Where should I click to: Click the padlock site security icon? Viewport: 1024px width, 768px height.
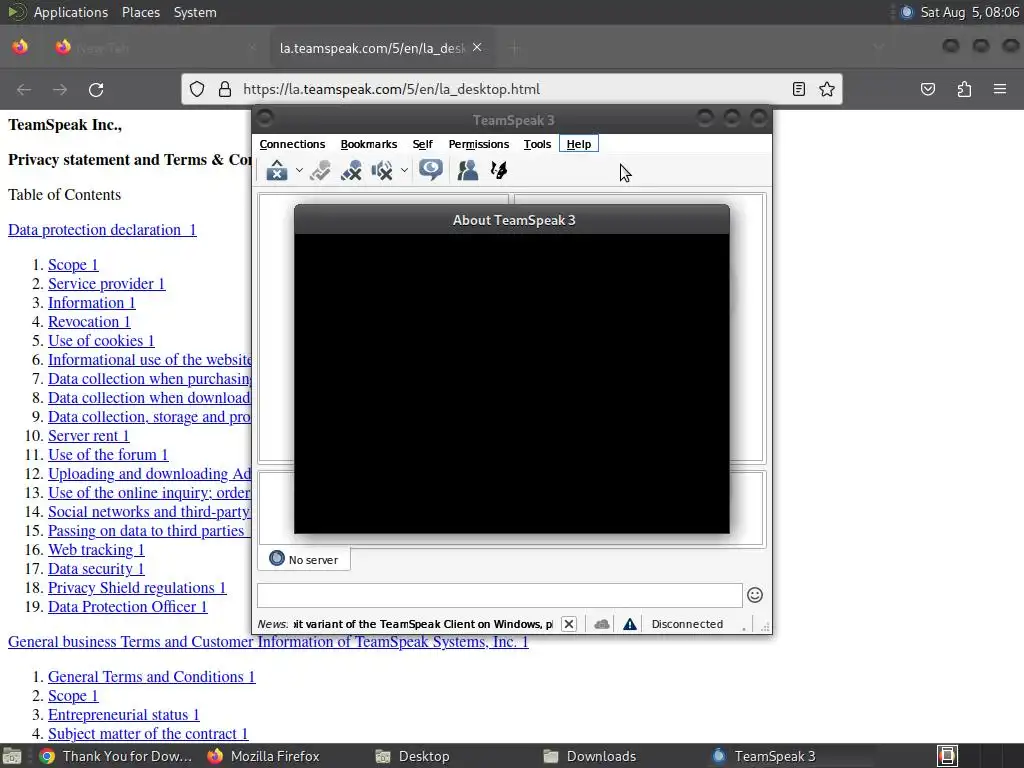click(x=225, y=89)
